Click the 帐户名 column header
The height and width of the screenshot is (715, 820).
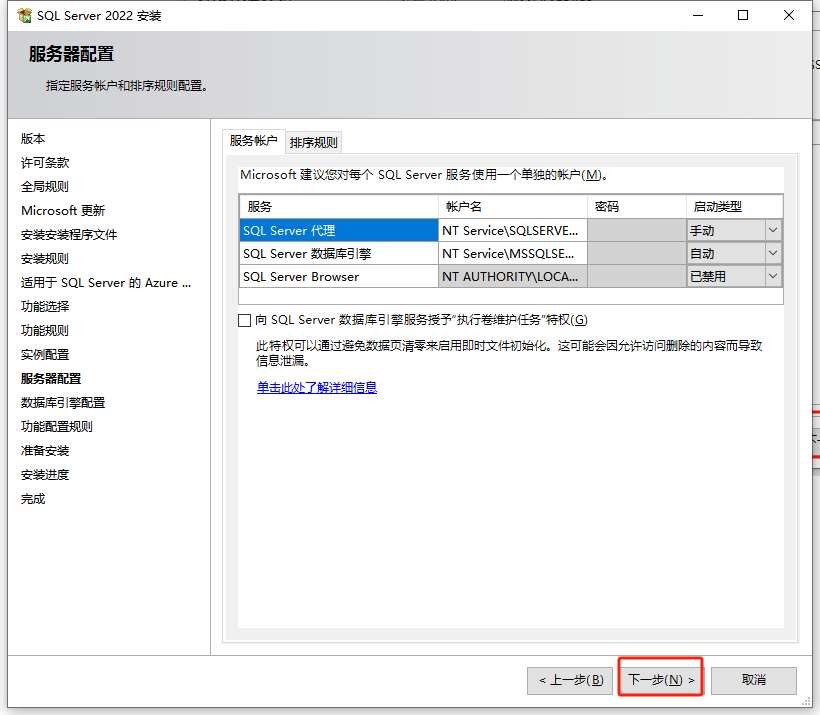[512, 207]
